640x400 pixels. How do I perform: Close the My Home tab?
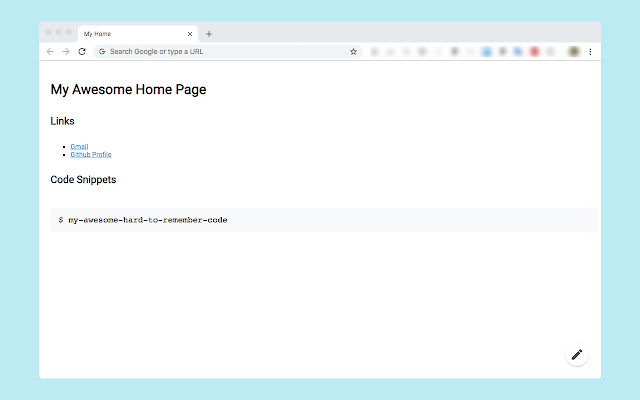[190, 34]
